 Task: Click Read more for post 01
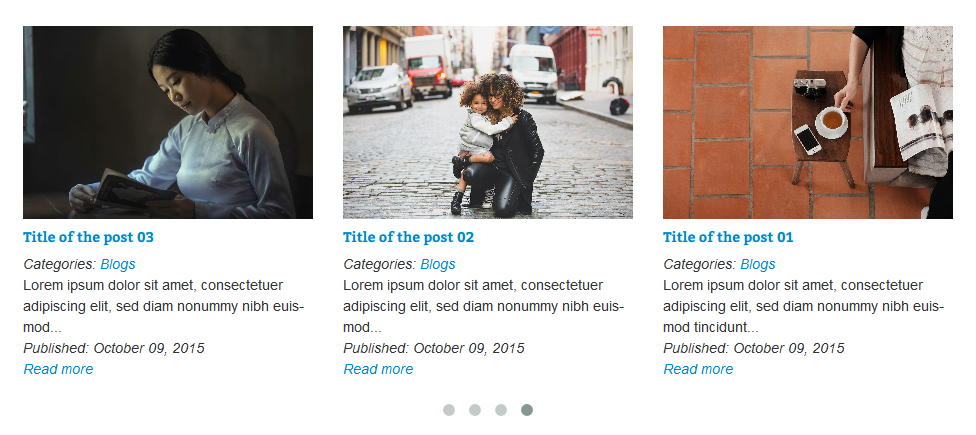pyautogui.click(x=698, y=369)
